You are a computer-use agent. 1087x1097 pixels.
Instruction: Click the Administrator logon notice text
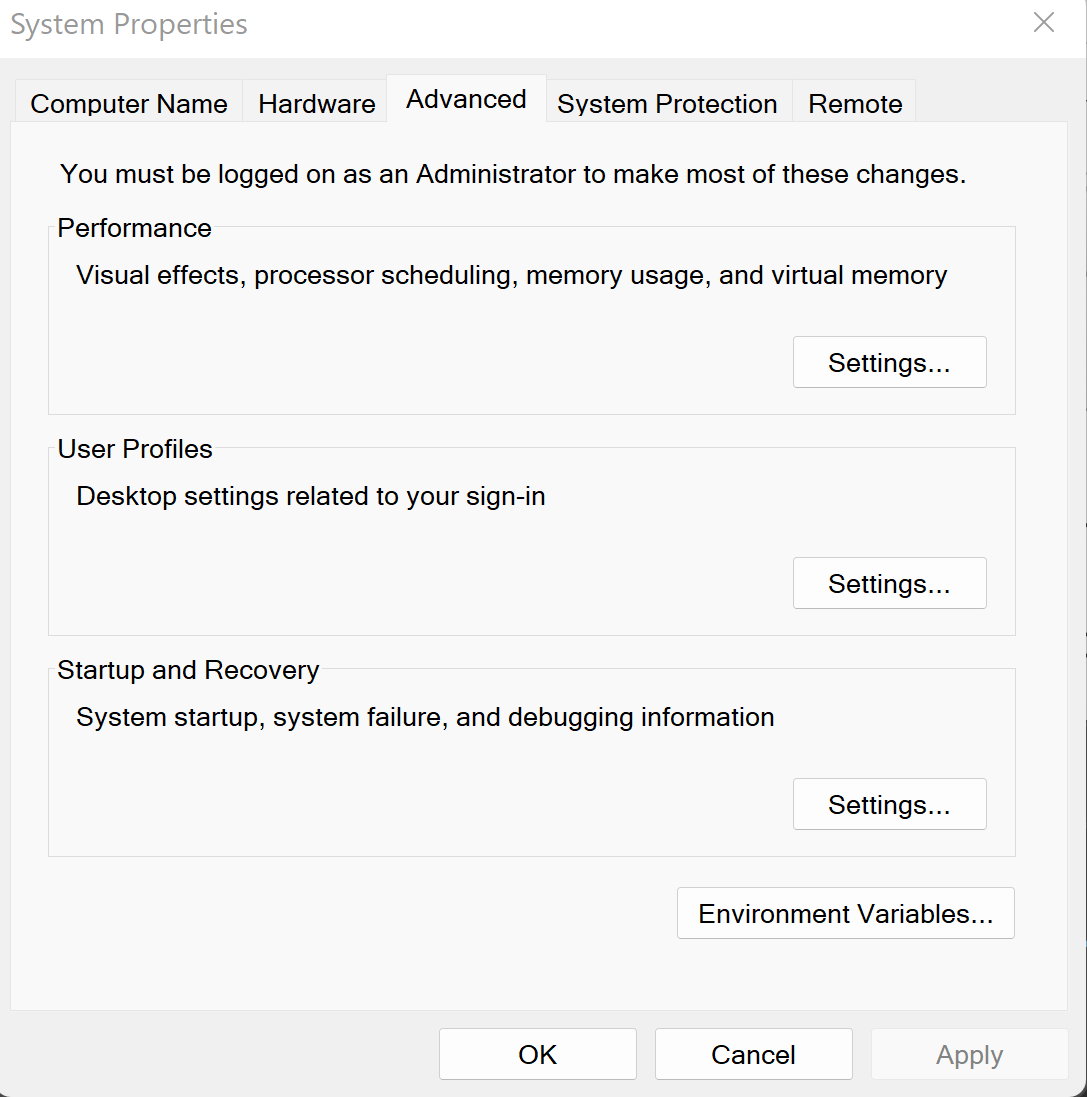tap(513, 174)
